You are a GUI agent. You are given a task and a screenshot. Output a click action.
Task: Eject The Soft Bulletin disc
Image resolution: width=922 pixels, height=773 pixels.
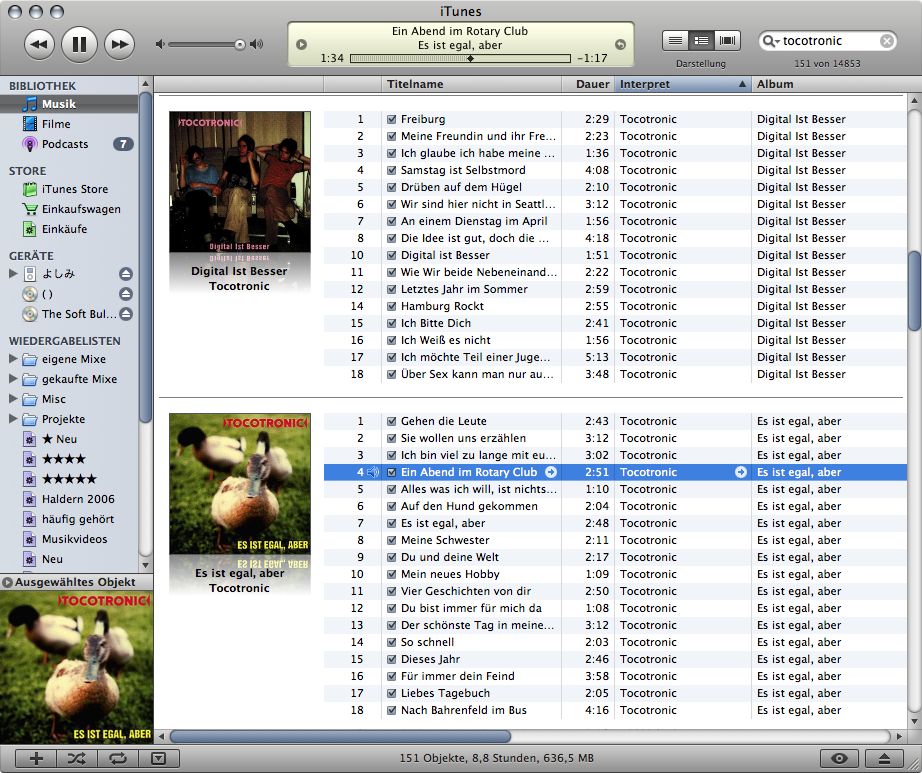[x=126, y=314]
